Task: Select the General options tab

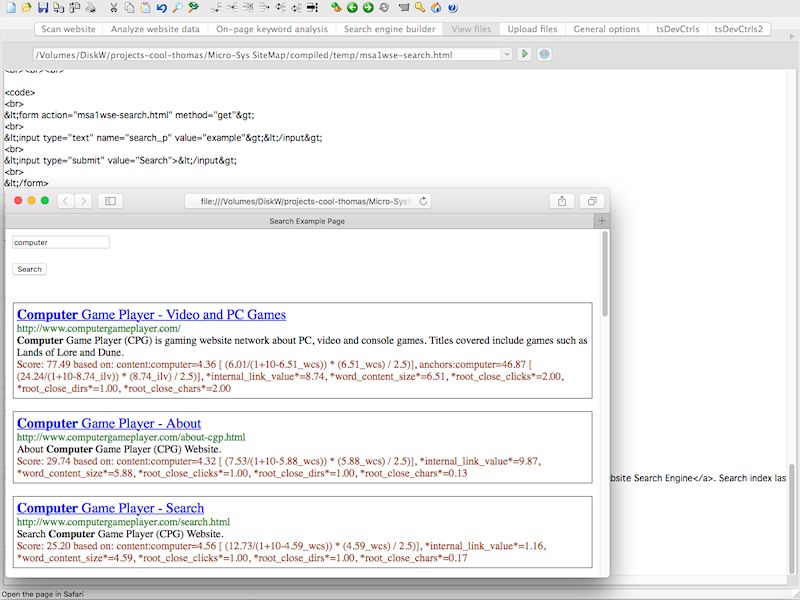Action: click(x=606, y=29)
